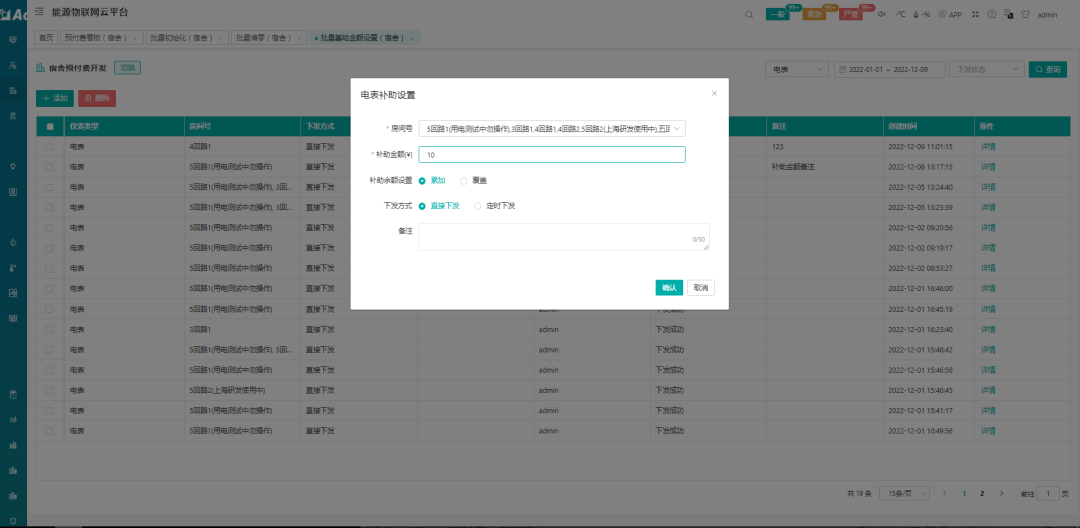Open the orange 紧急 alarm badge
Viewport: 1080px width, 528px height.
tap(814, 14)
